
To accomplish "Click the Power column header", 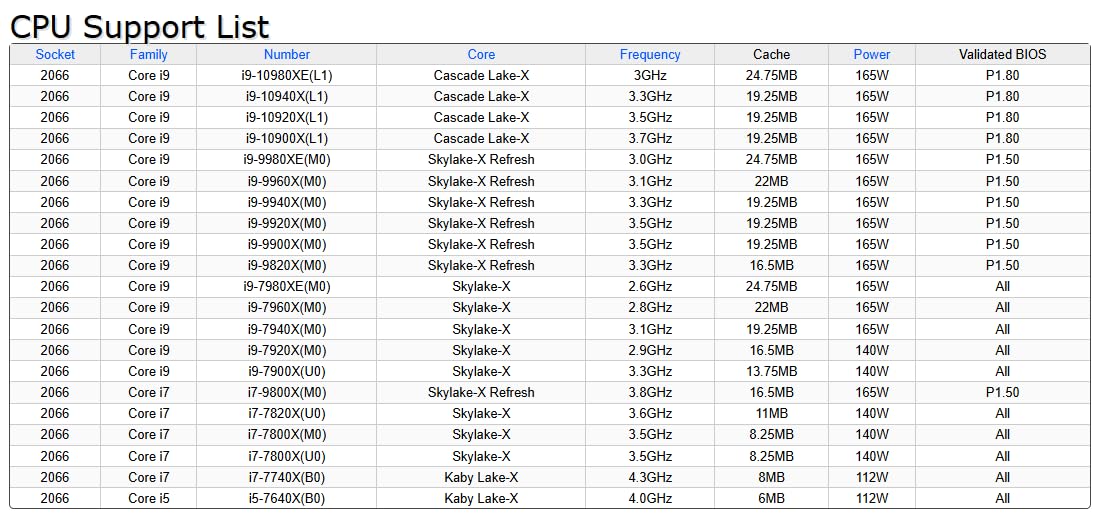I will (x=872, y=54).
